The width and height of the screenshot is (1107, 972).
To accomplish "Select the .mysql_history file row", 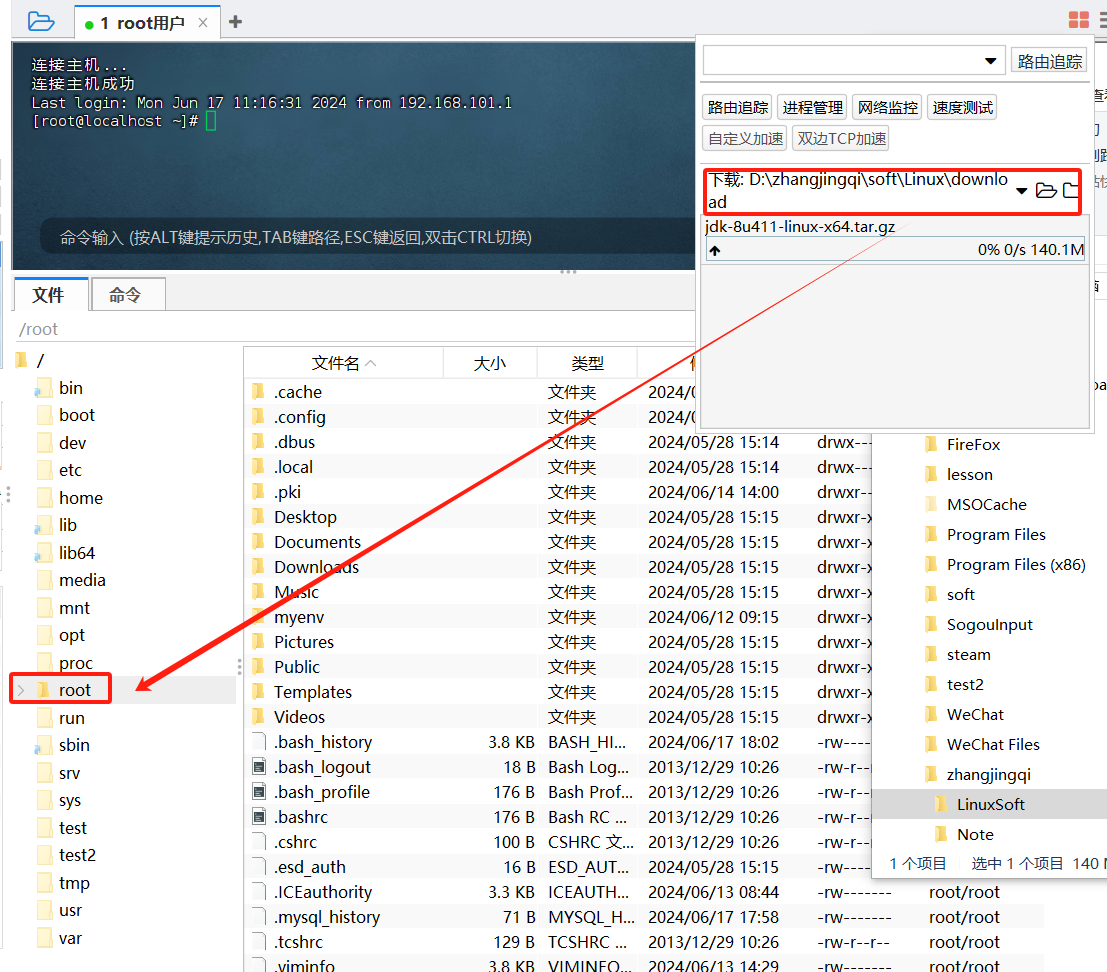I will (x=644, y=917).
